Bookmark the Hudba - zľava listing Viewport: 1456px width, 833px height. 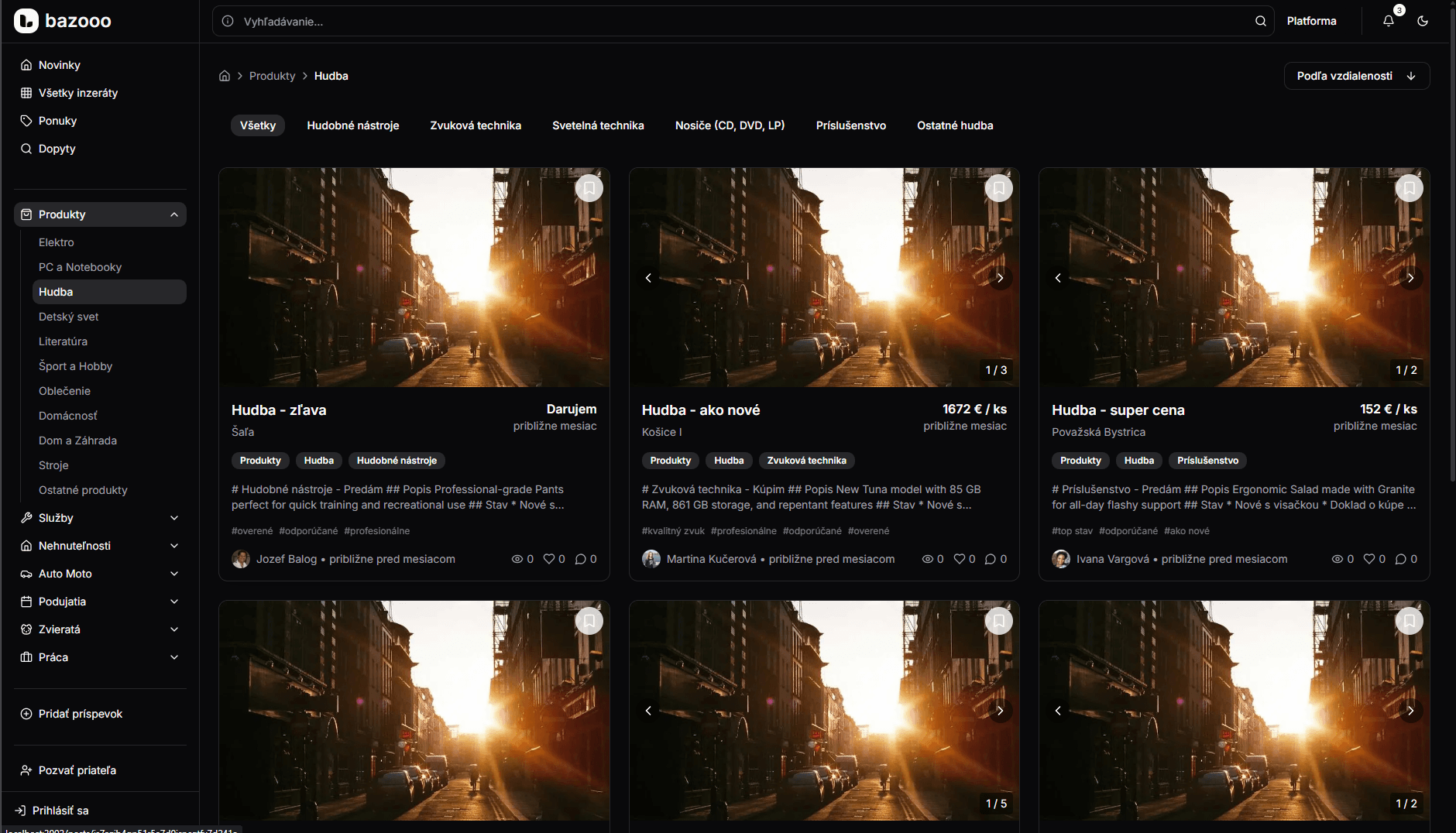click(x=589, y=188)
